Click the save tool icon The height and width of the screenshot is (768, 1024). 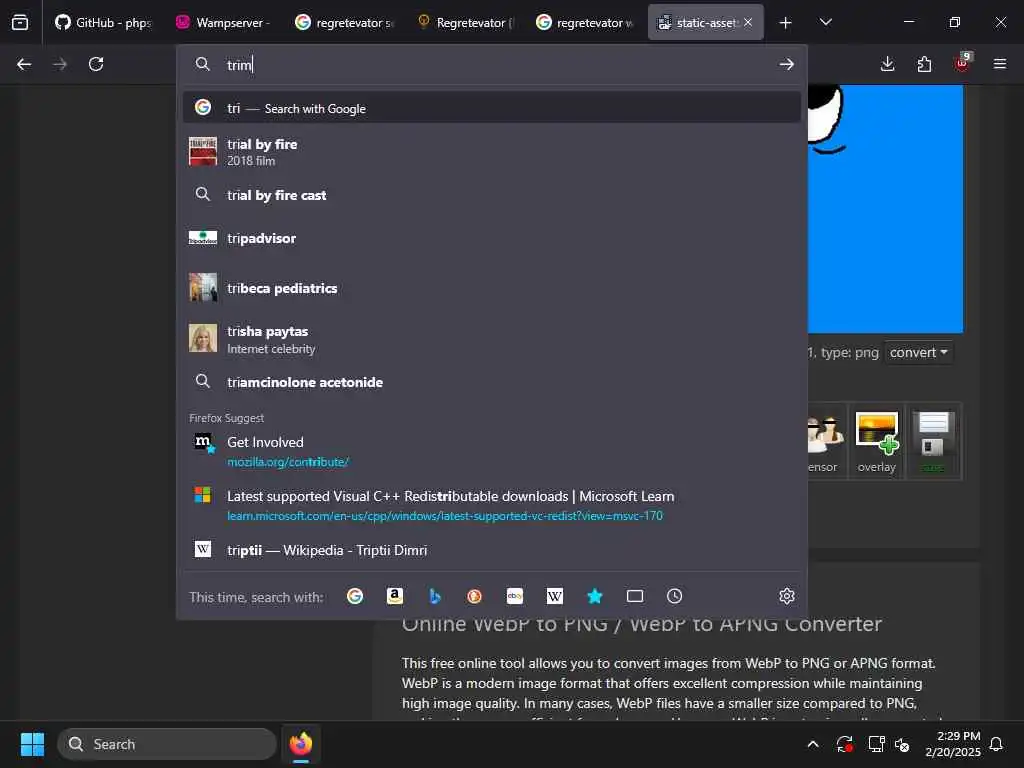tap(933, 442)
